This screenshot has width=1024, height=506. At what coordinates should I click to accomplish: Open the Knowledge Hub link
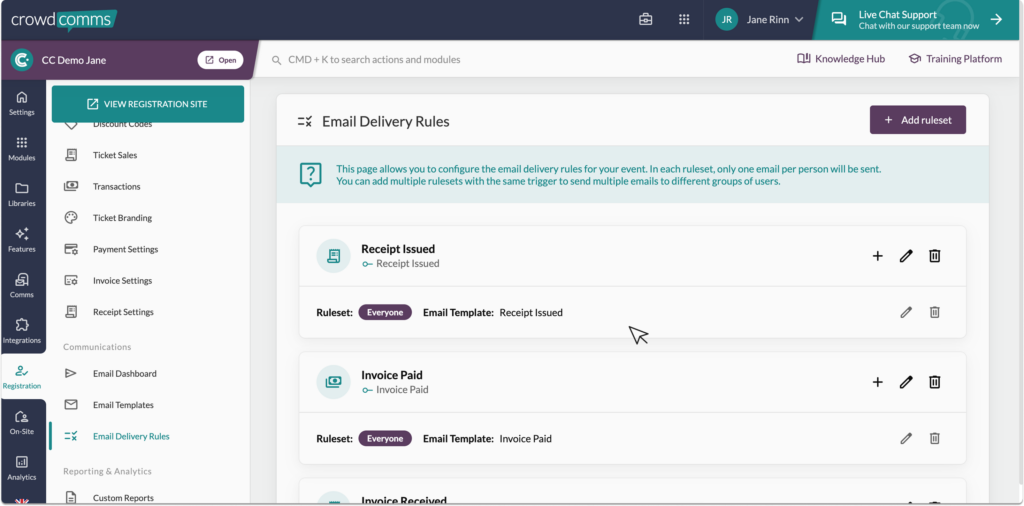coord(841,59)
